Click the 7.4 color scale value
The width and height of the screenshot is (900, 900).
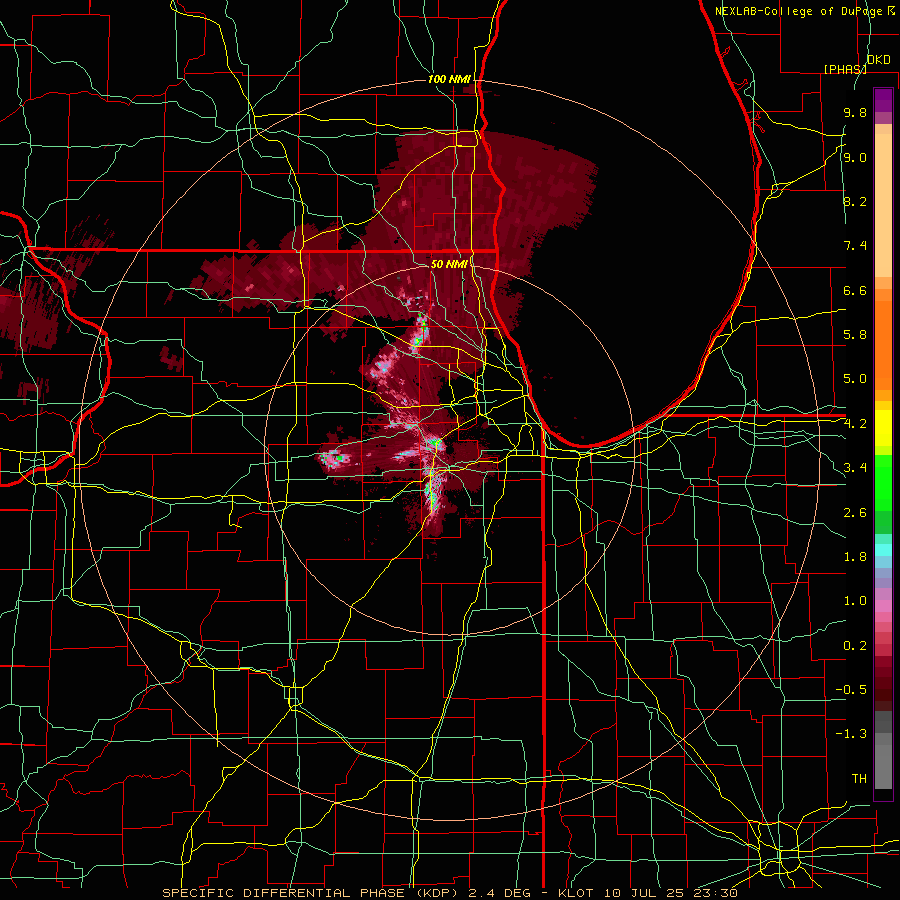click(855, 246)
